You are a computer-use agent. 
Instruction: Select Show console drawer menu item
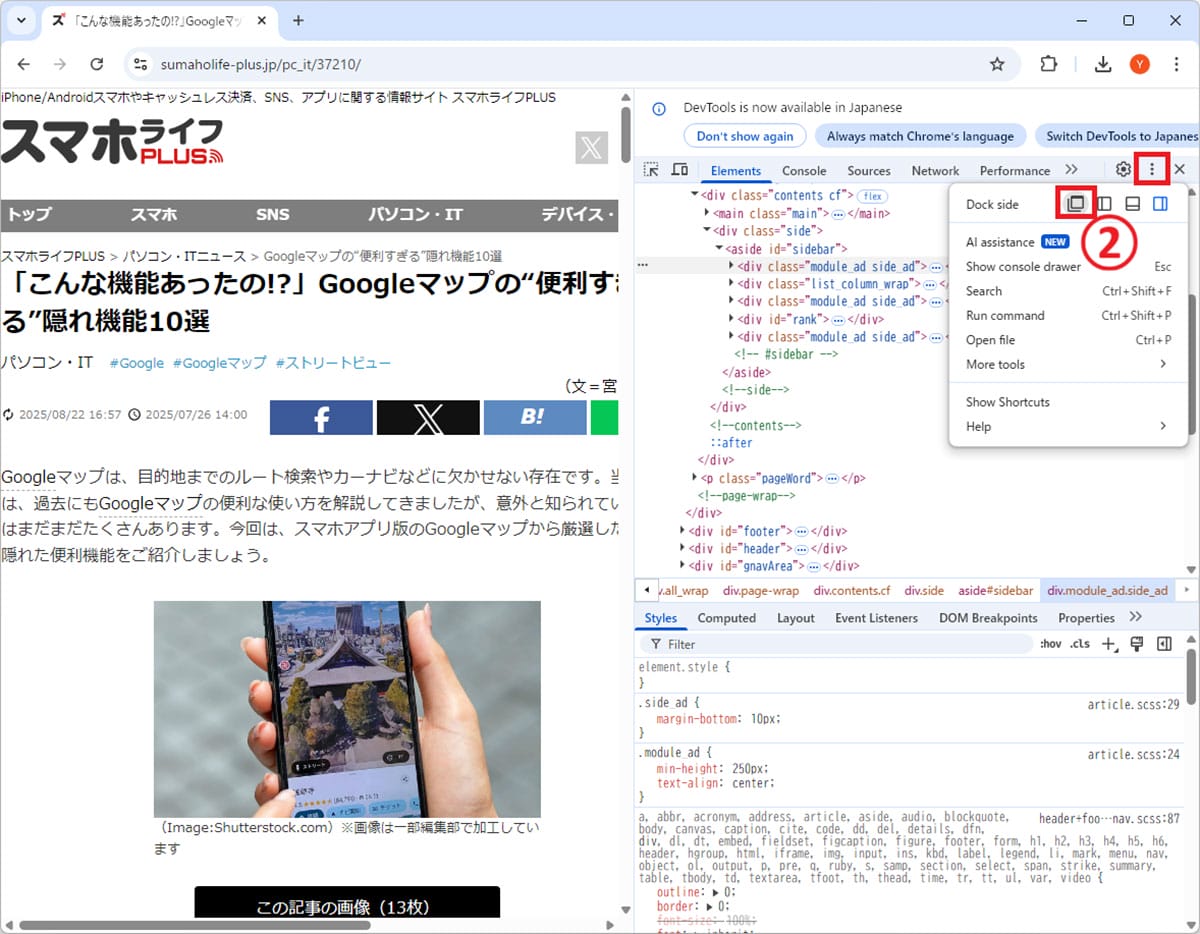(1023, 267)
